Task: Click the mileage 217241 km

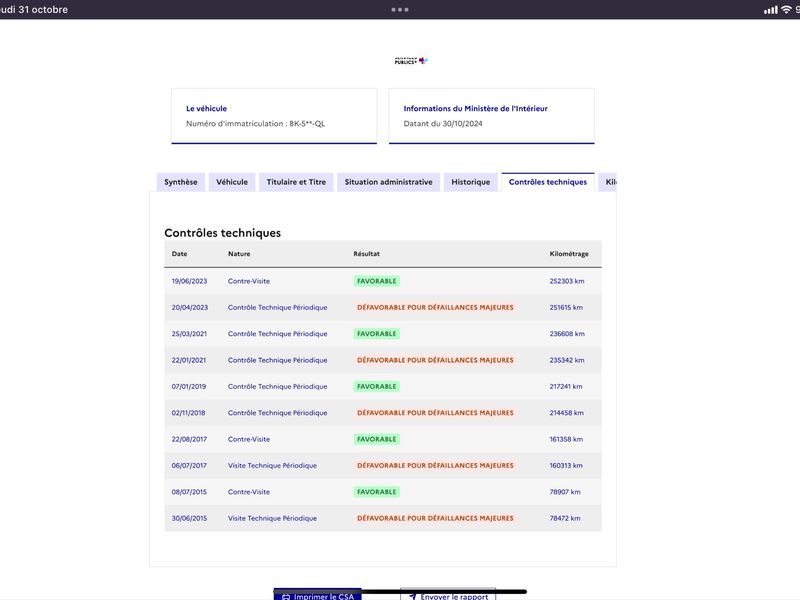Action: 566,387
